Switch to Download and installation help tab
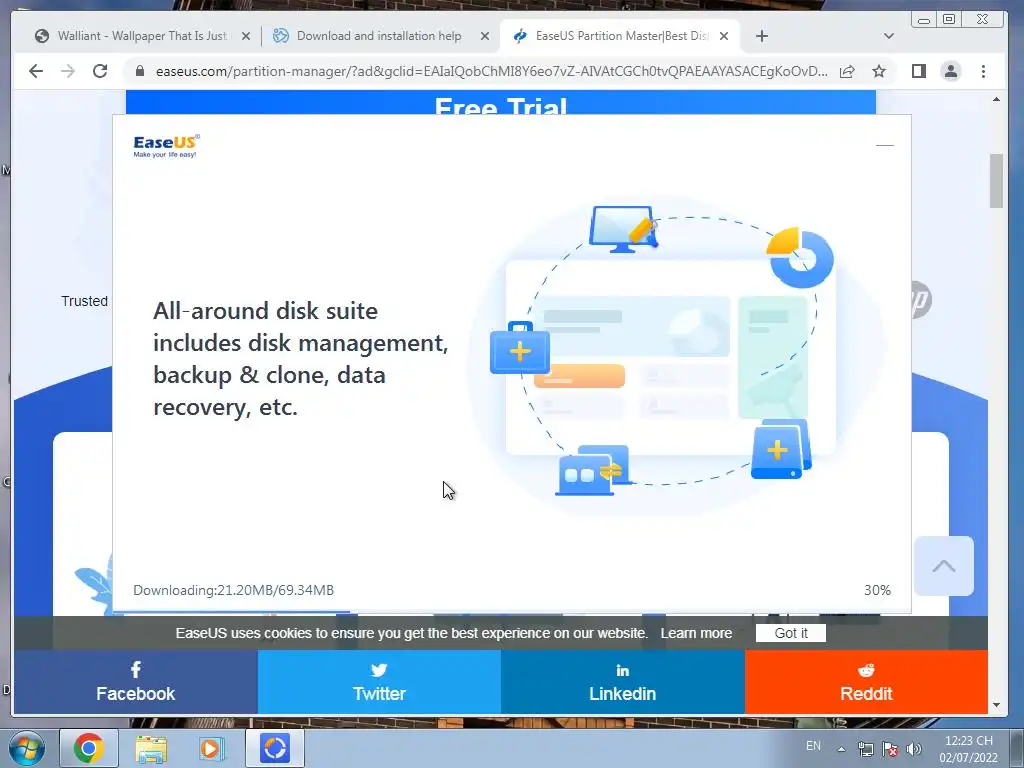 (379, 36)
